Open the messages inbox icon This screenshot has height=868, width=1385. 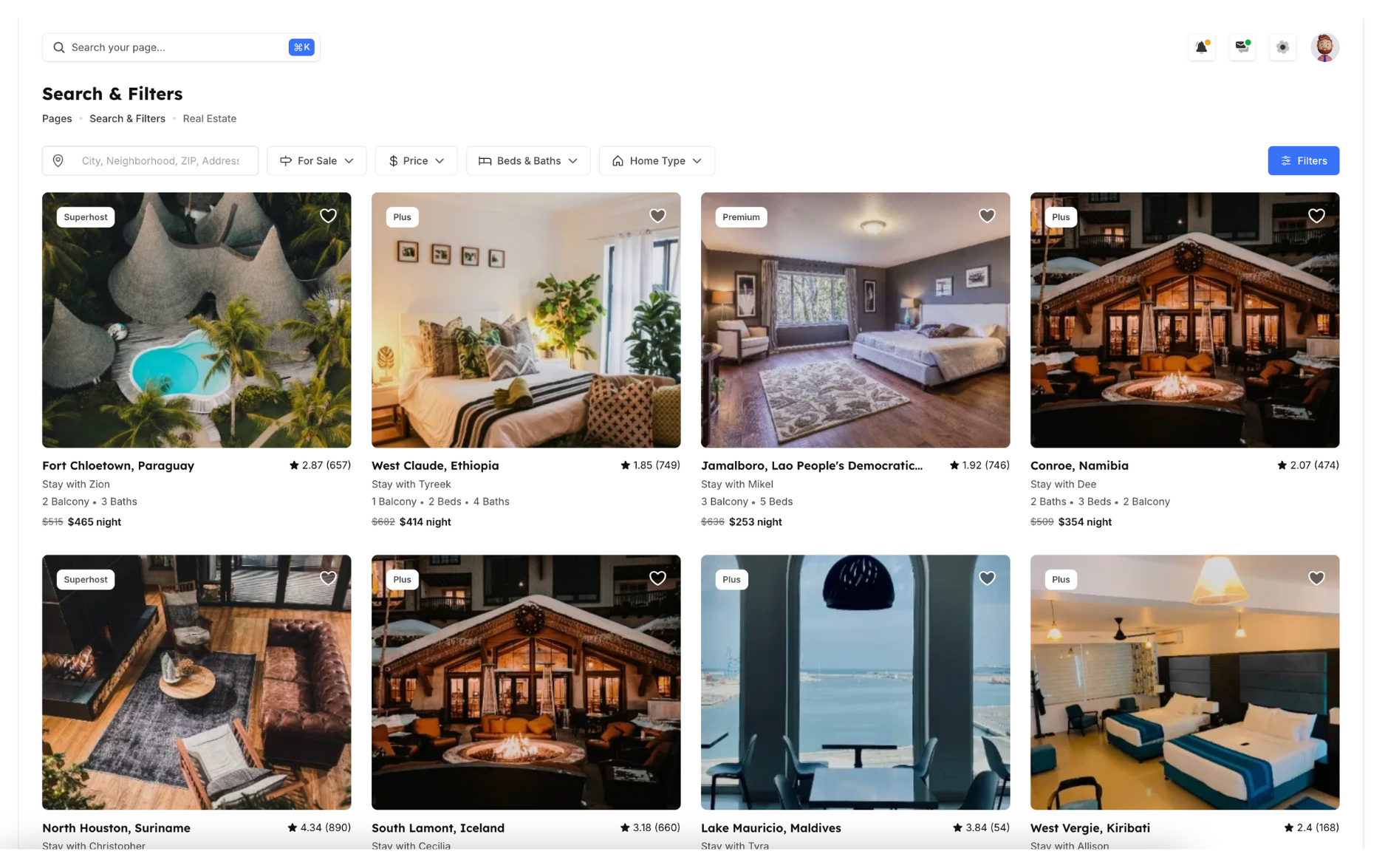[x=1242, y=47]
